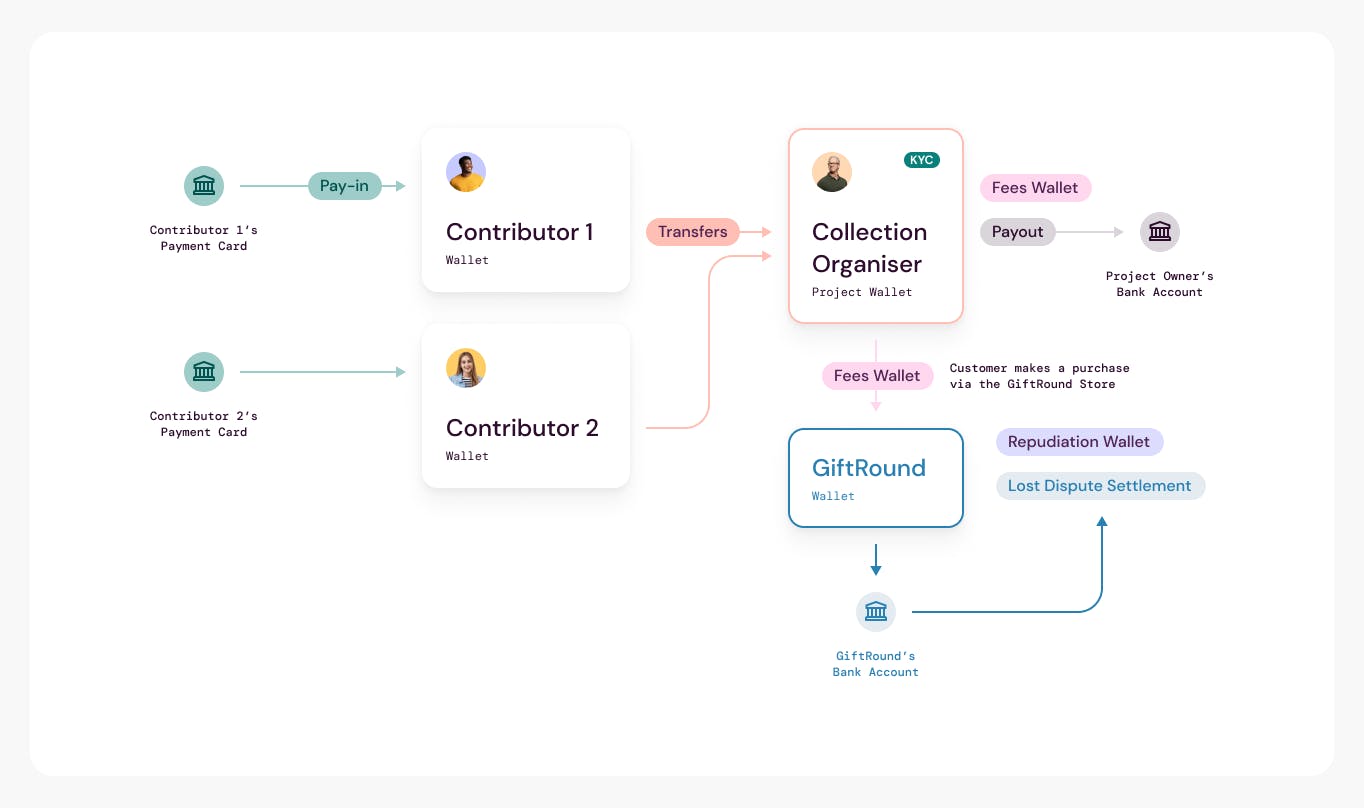Click Contributor 1's Payment Card bank icon
This screenshot has height=808, width=1364.
(x=204, y=186)
